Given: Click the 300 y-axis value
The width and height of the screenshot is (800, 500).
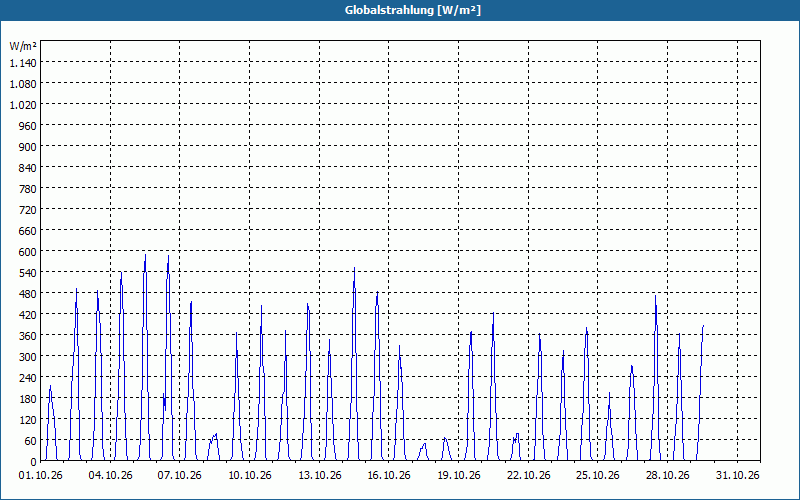Looking at the screenshot, I should tap(28, 357).
